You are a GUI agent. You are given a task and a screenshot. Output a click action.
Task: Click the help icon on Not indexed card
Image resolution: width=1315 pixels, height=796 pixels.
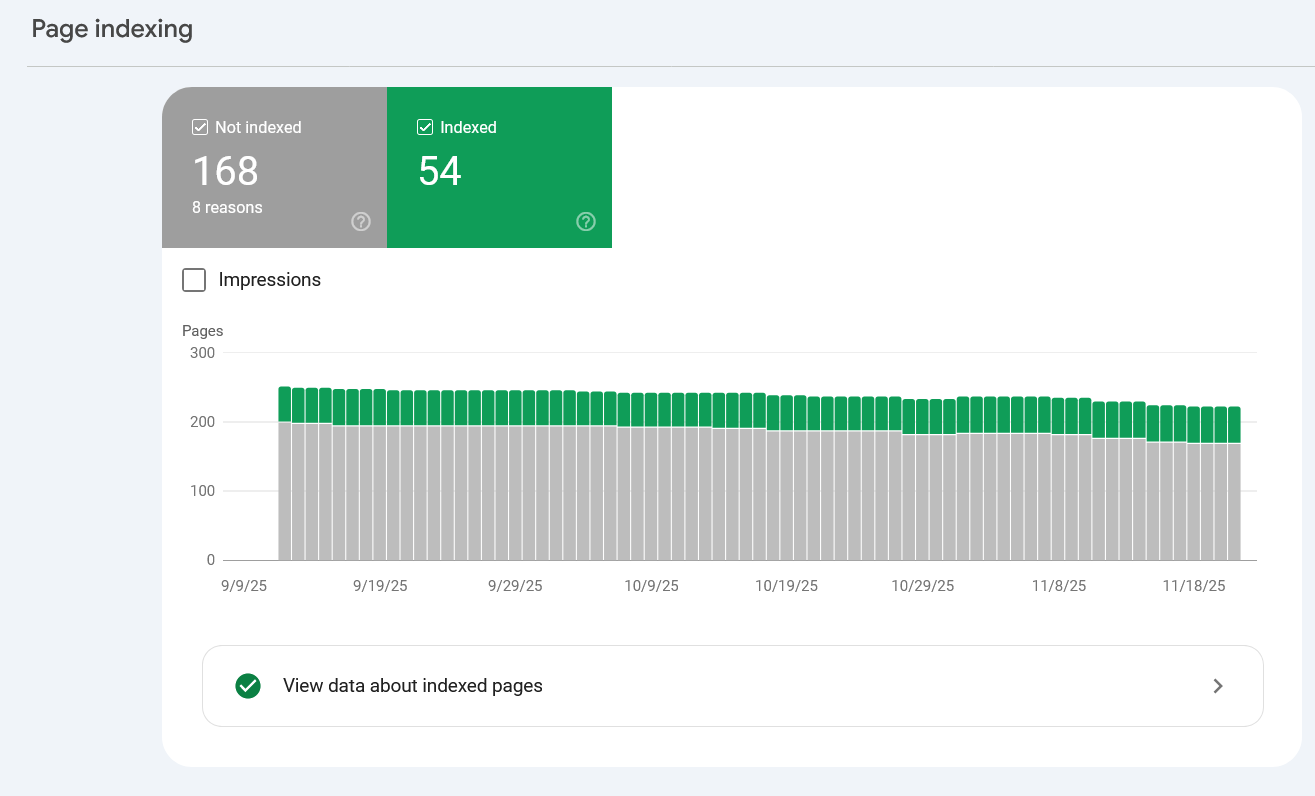click(361, 222)
